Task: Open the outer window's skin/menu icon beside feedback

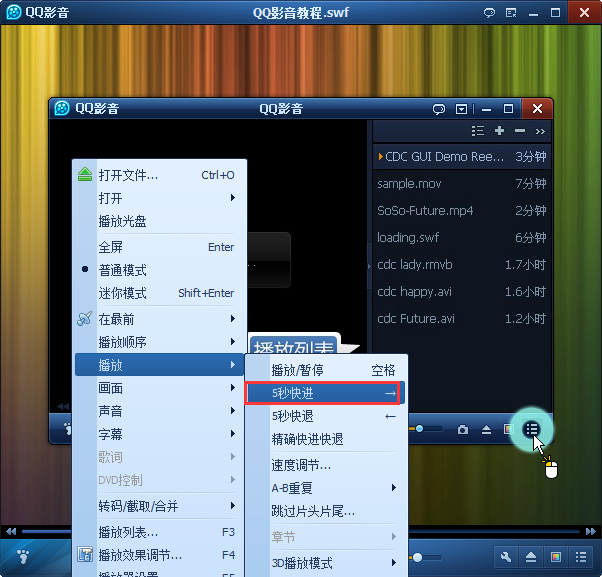Action: (x=511, y=13)
